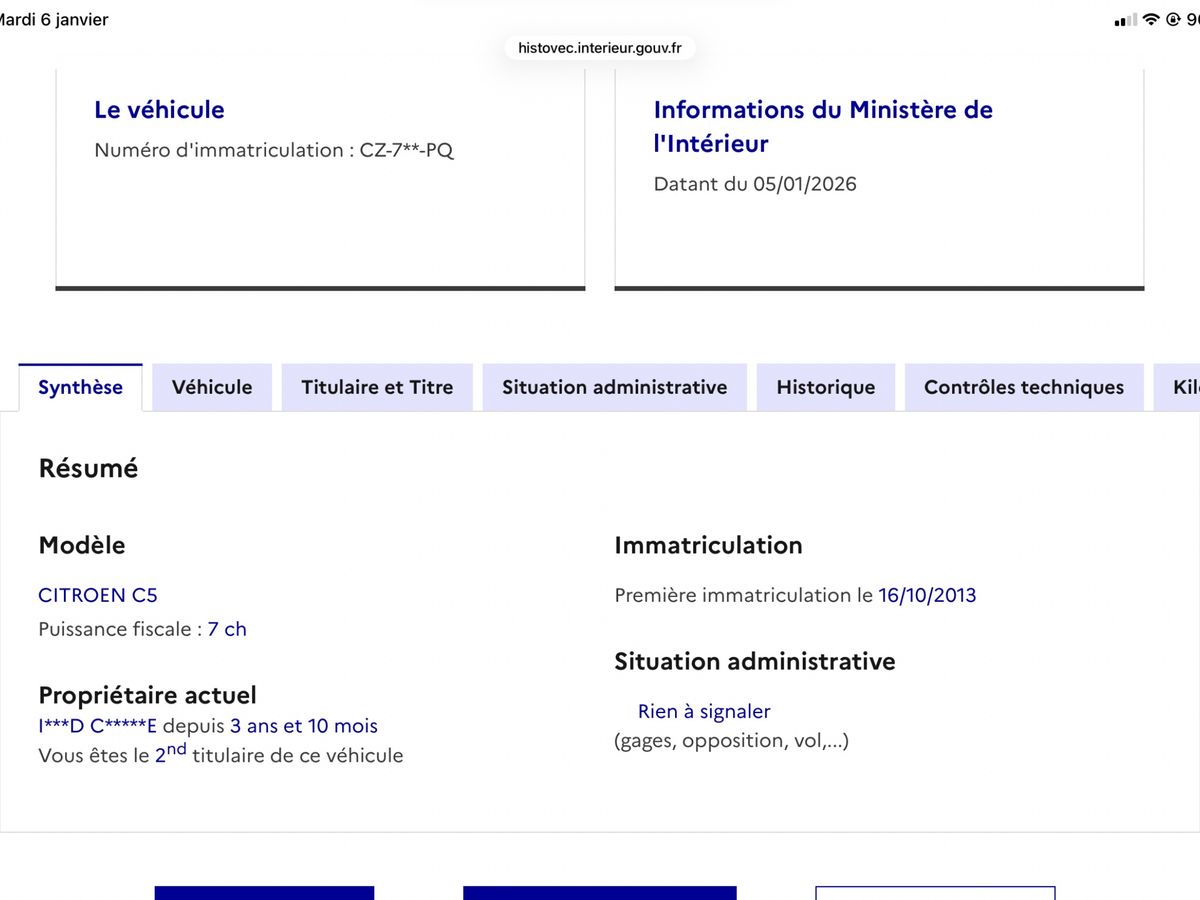Open the Titulaire et Titre tab
Screen dimensions: 1200x900
tap(377, 387)
